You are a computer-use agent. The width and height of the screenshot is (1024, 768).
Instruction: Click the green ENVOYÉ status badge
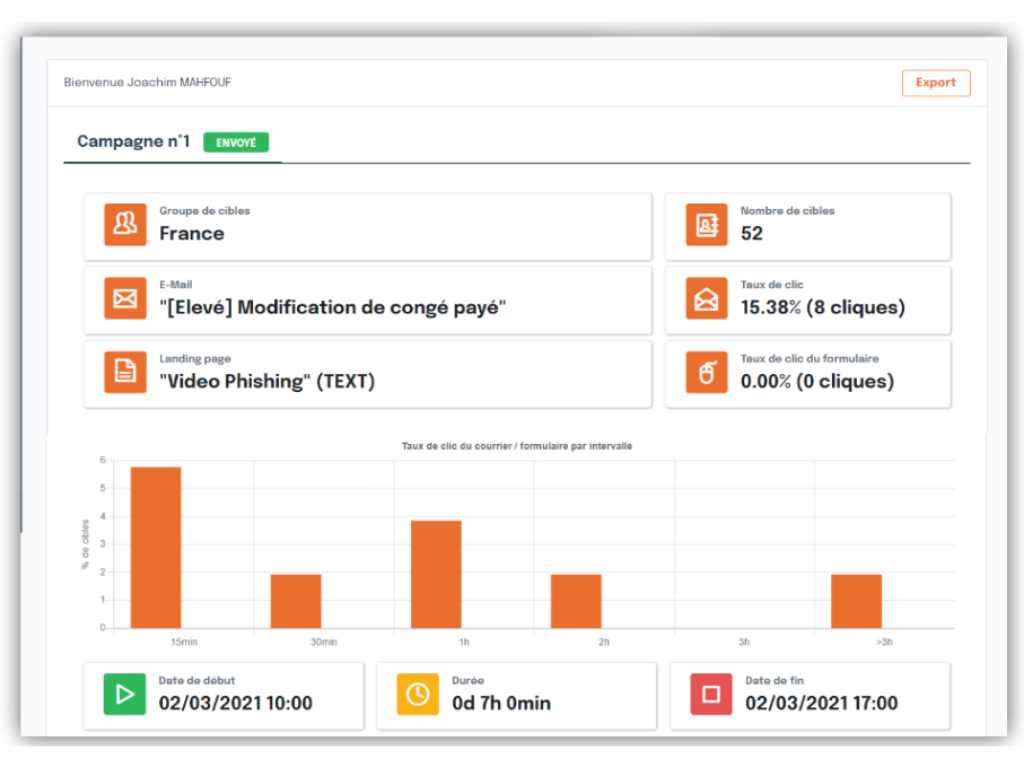click(x=236, y=142)
